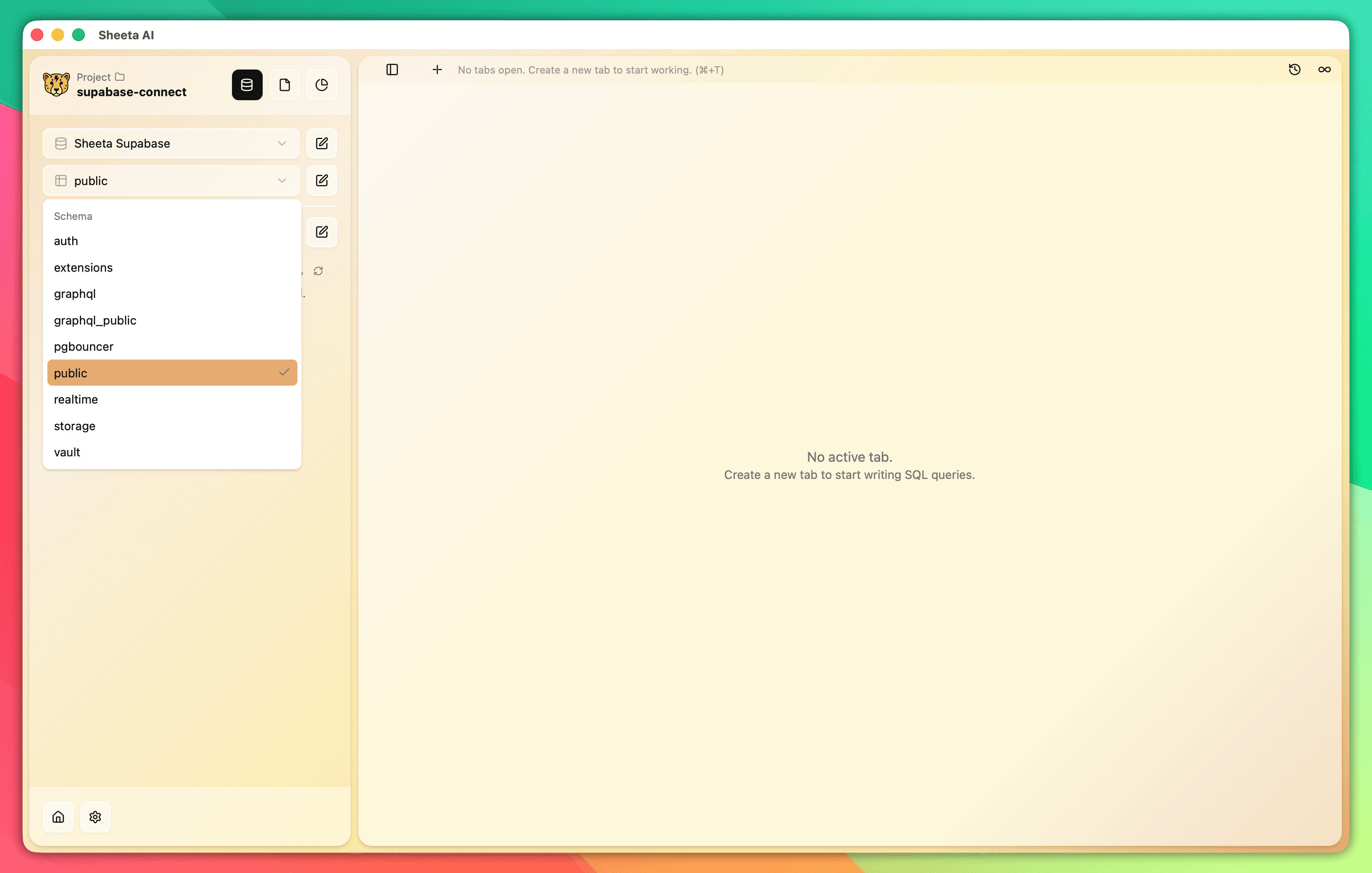Choose the graphql_public schema entry
The image size is (1372, 873).
[x=95, y=320]
